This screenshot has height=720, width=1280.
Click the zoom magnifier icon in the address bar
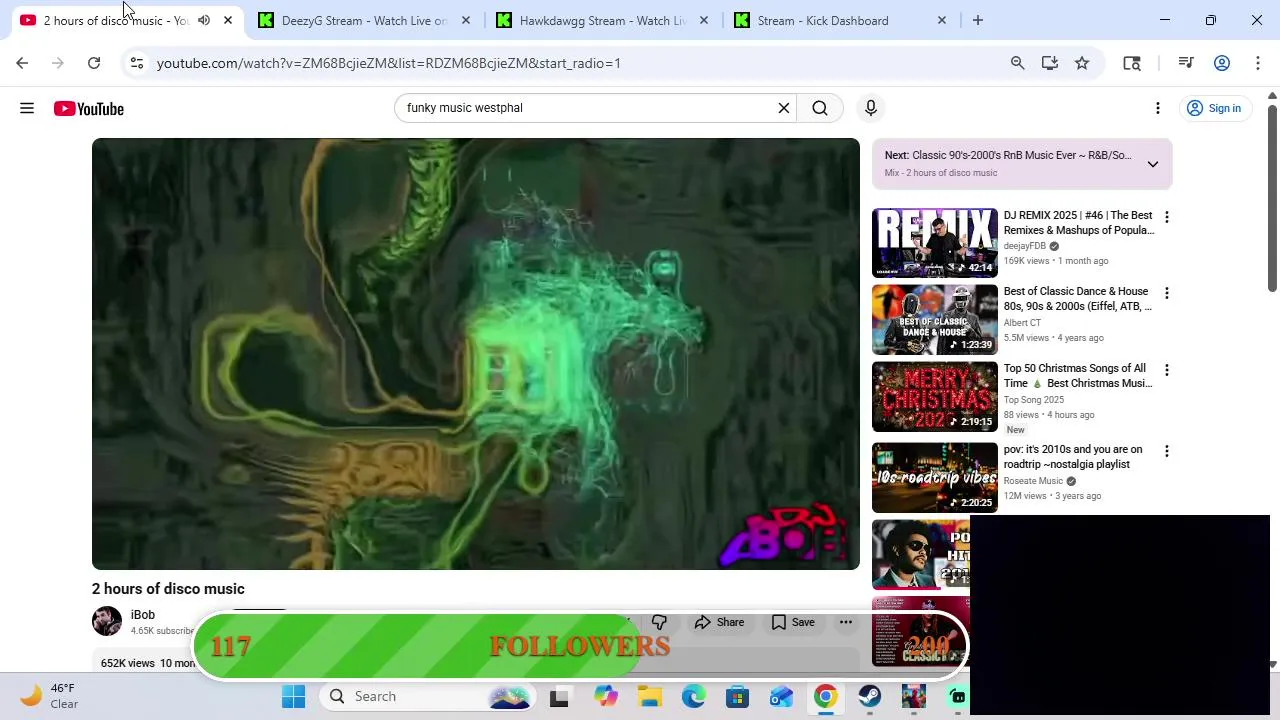[x=1018, y=63]
